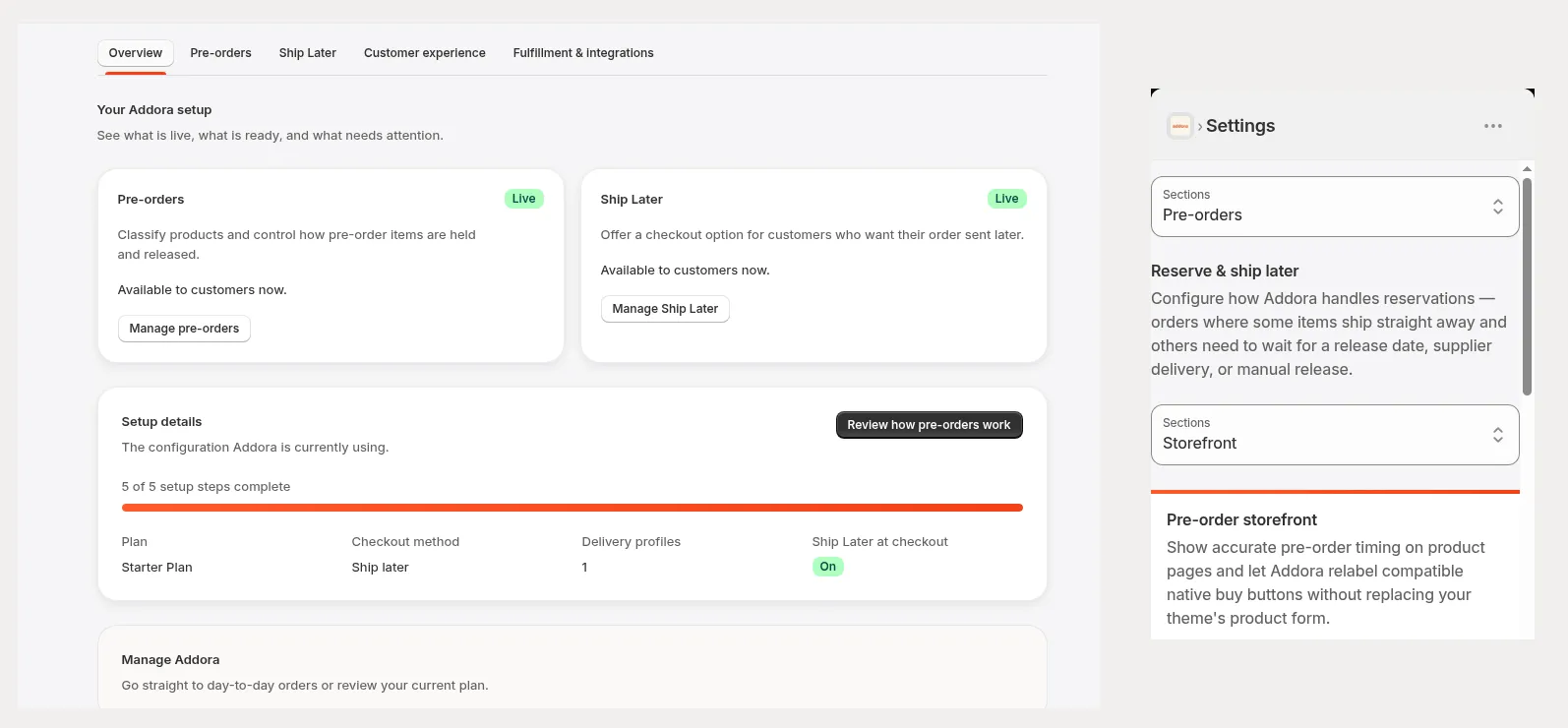This screenshot has width=1568, height=728.
Task: Click the Live badge on Ship Later card
Action: click(1007, 199)
